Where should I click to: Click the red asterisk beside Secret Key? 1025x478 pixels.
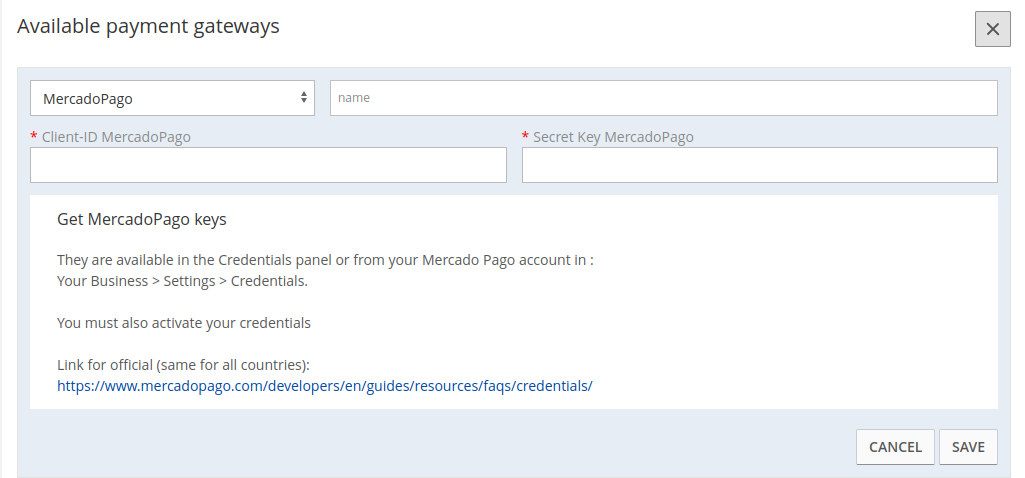coord(525,136)
